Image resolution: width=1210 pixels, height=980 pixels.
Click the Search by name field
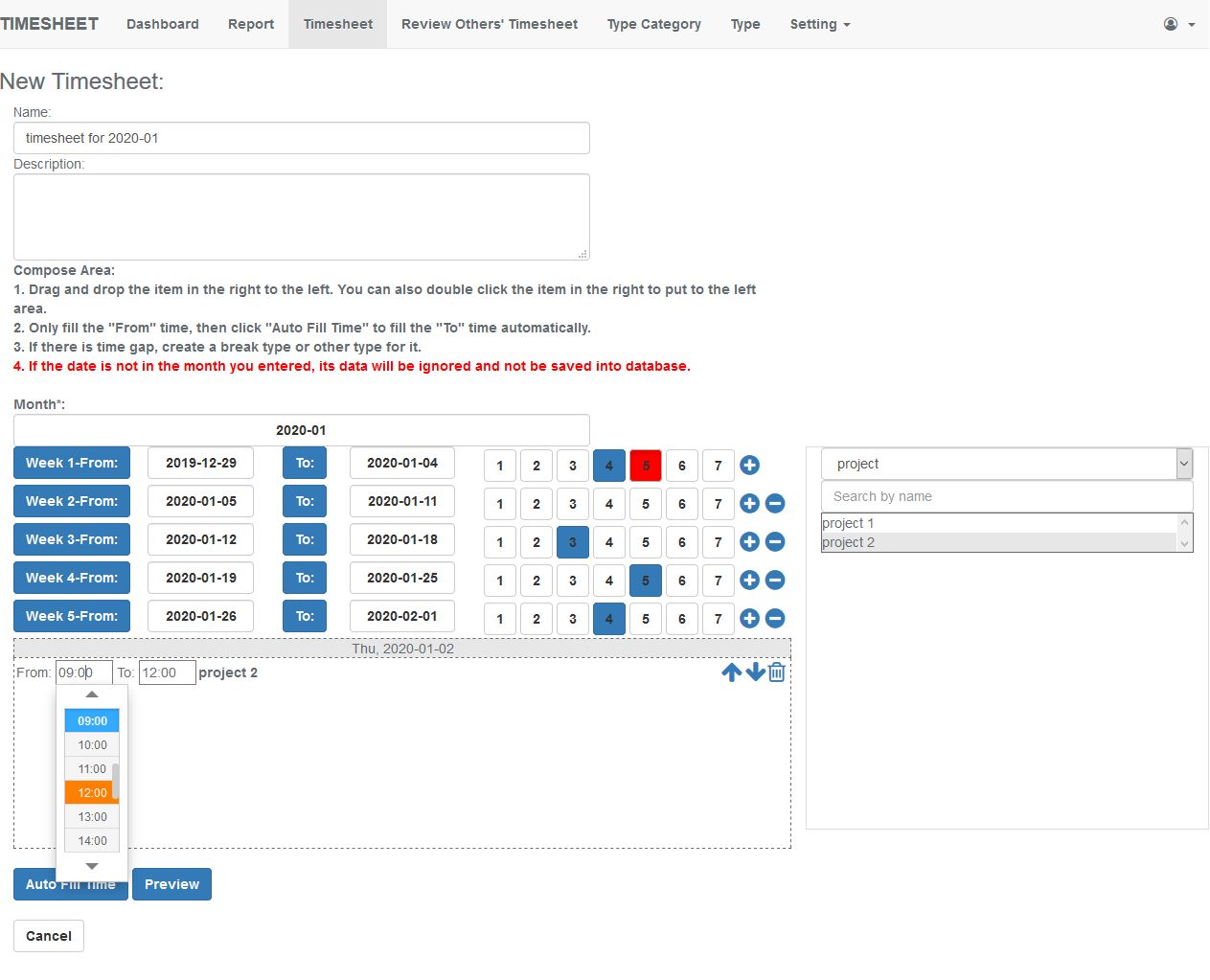[x=1007, y=496]
